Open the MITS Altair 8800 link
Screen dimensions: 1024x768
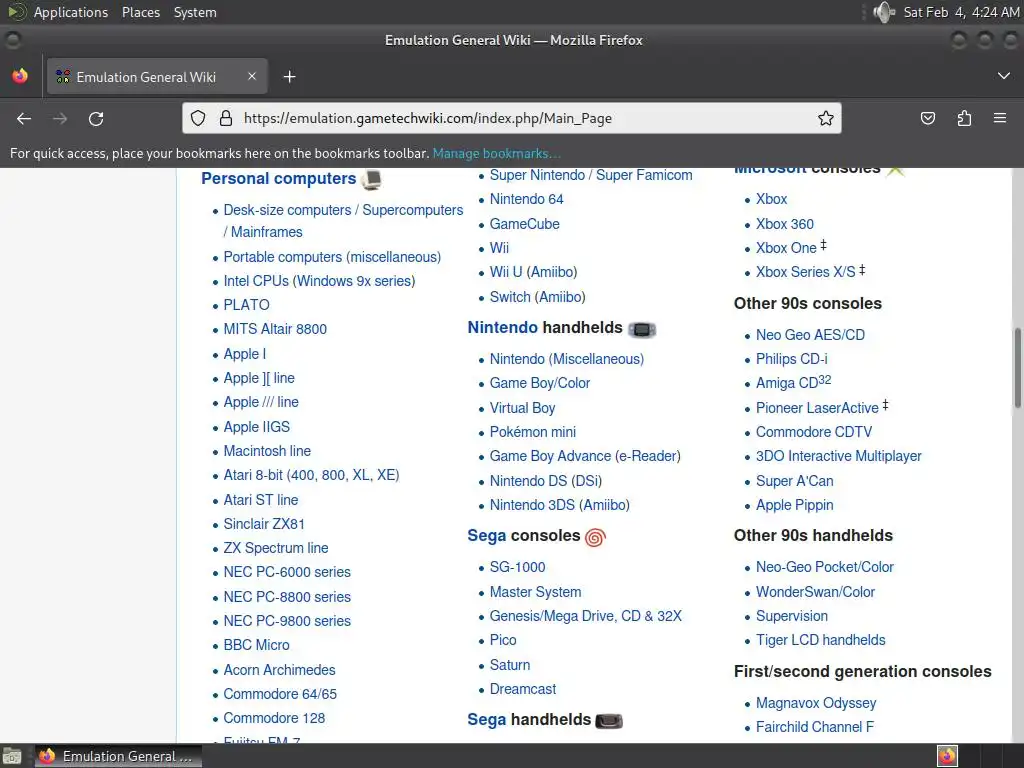click(275, 329)
